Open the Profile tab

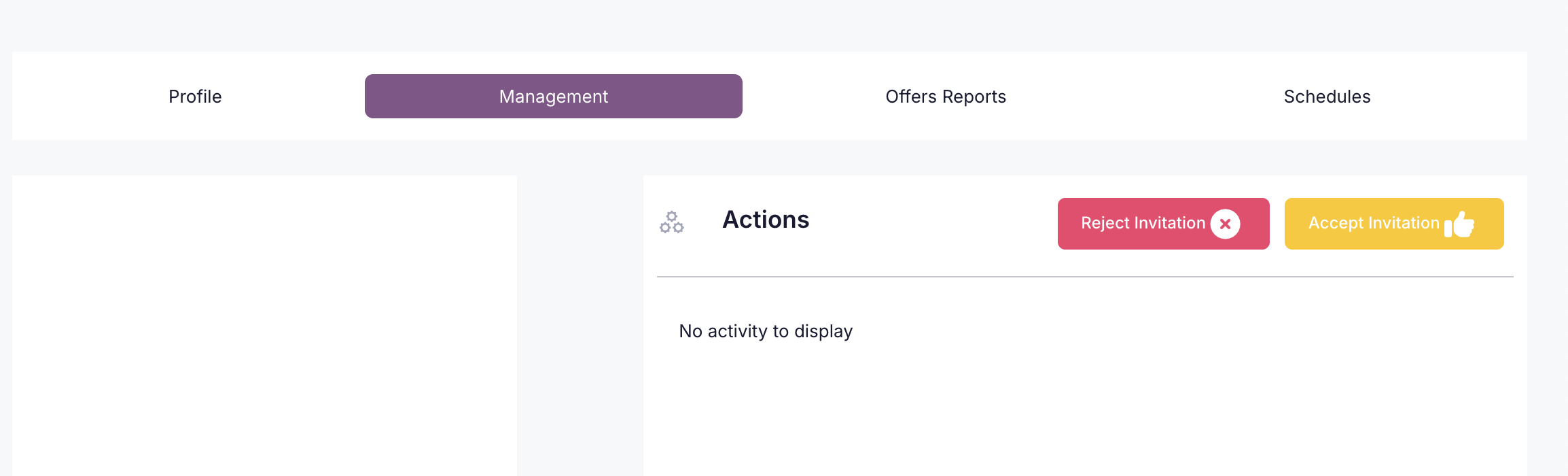(x=195, y=97)
